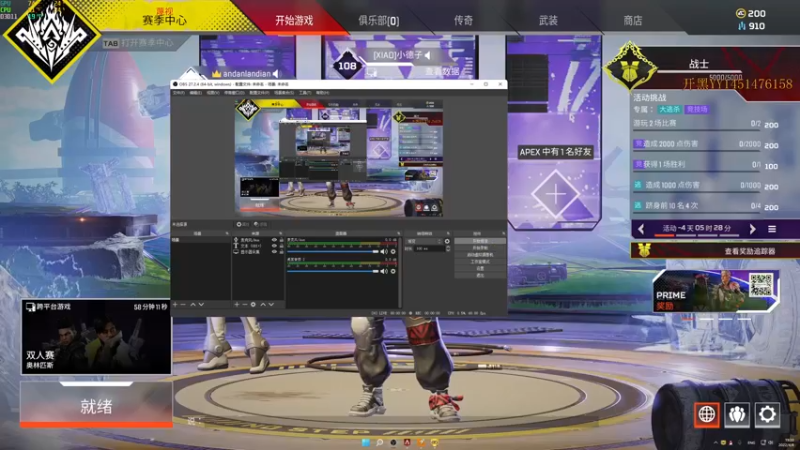This screenshot has width=800, height=450.
Task: Click the Apex coins balance 200
Action: (751, 13)
